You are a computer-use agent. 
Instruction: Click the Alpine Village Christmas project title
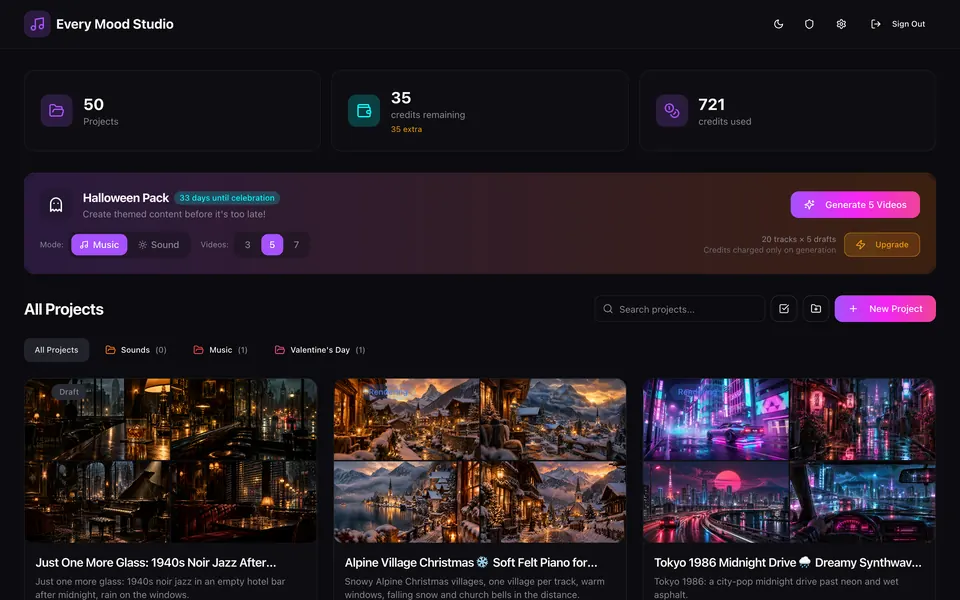click(x=471, y=563)
